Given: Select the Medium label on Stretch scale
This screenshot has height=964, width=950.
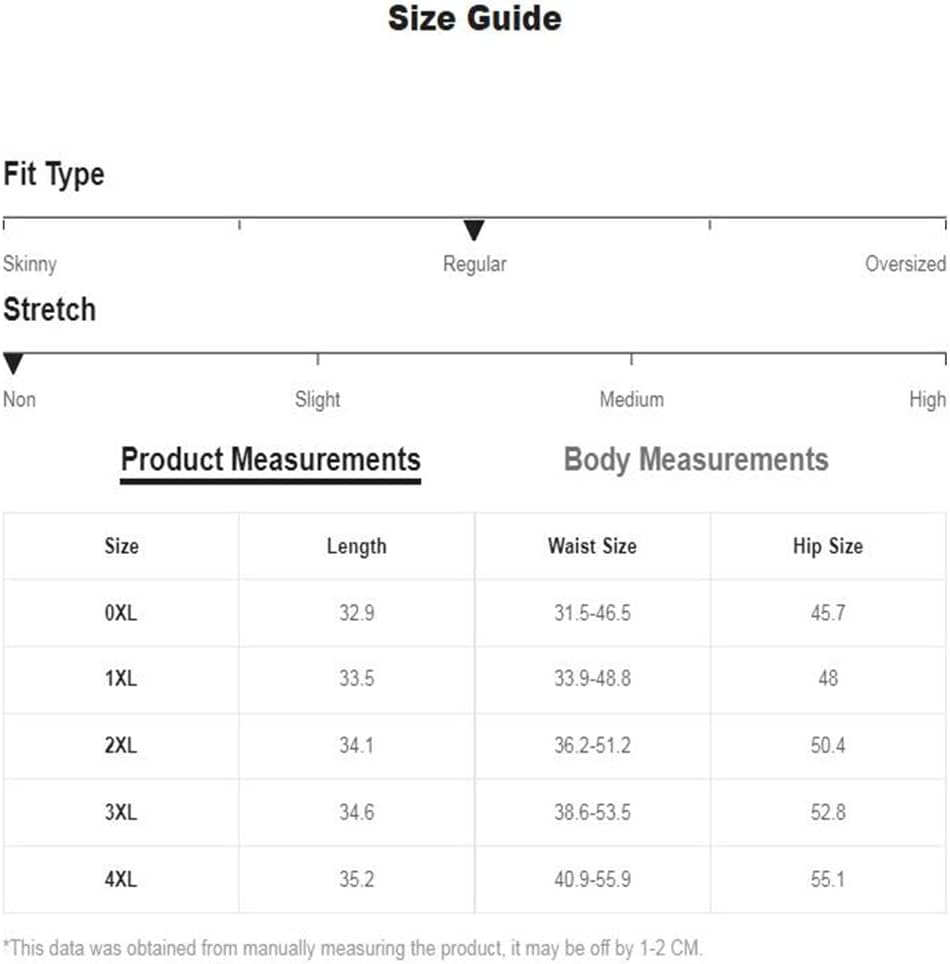Looking at the screenshot, I should (x=631, y=400).
